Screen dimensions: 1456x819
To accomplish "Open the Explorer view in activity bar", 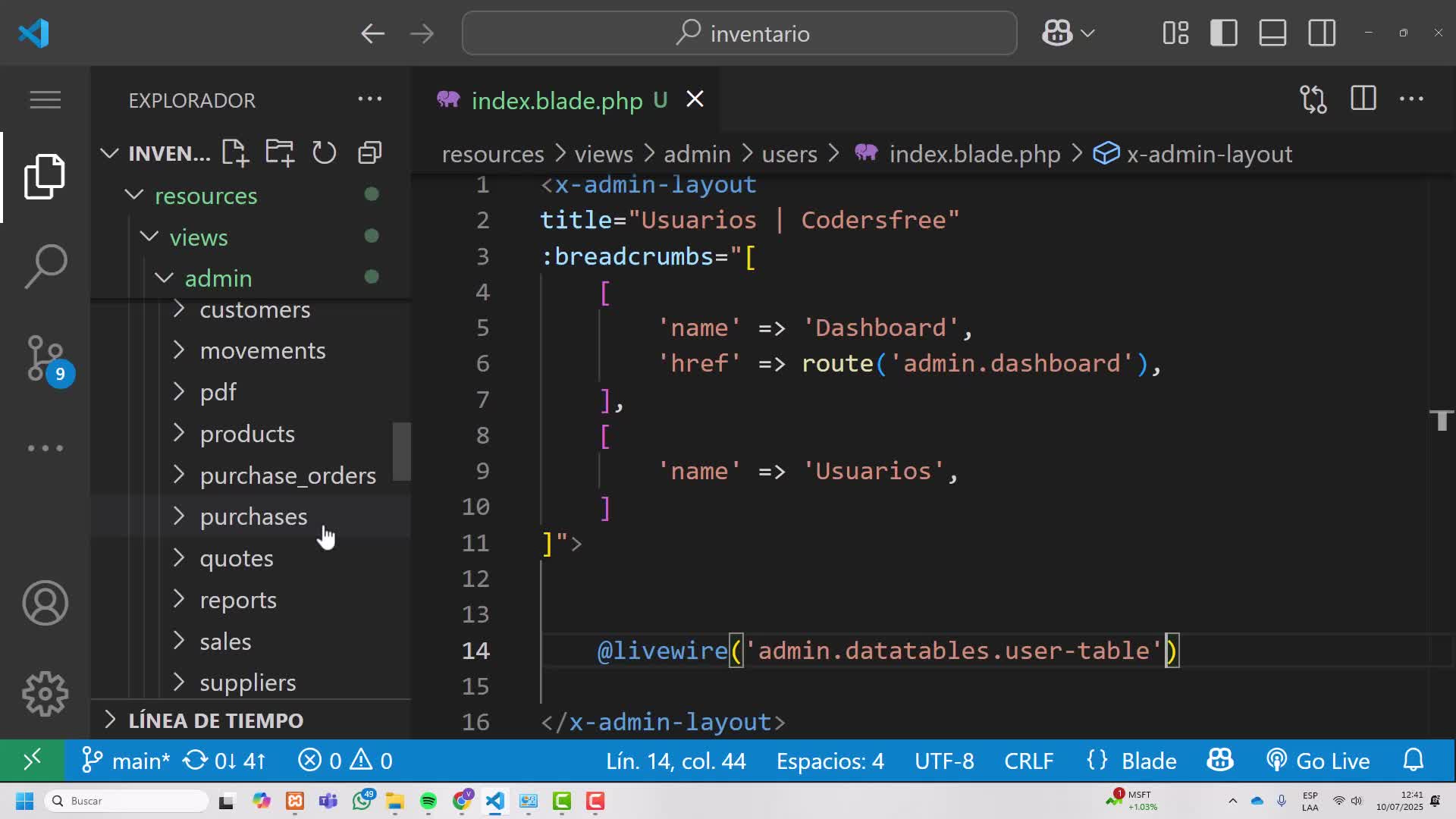I will (45, 177).
